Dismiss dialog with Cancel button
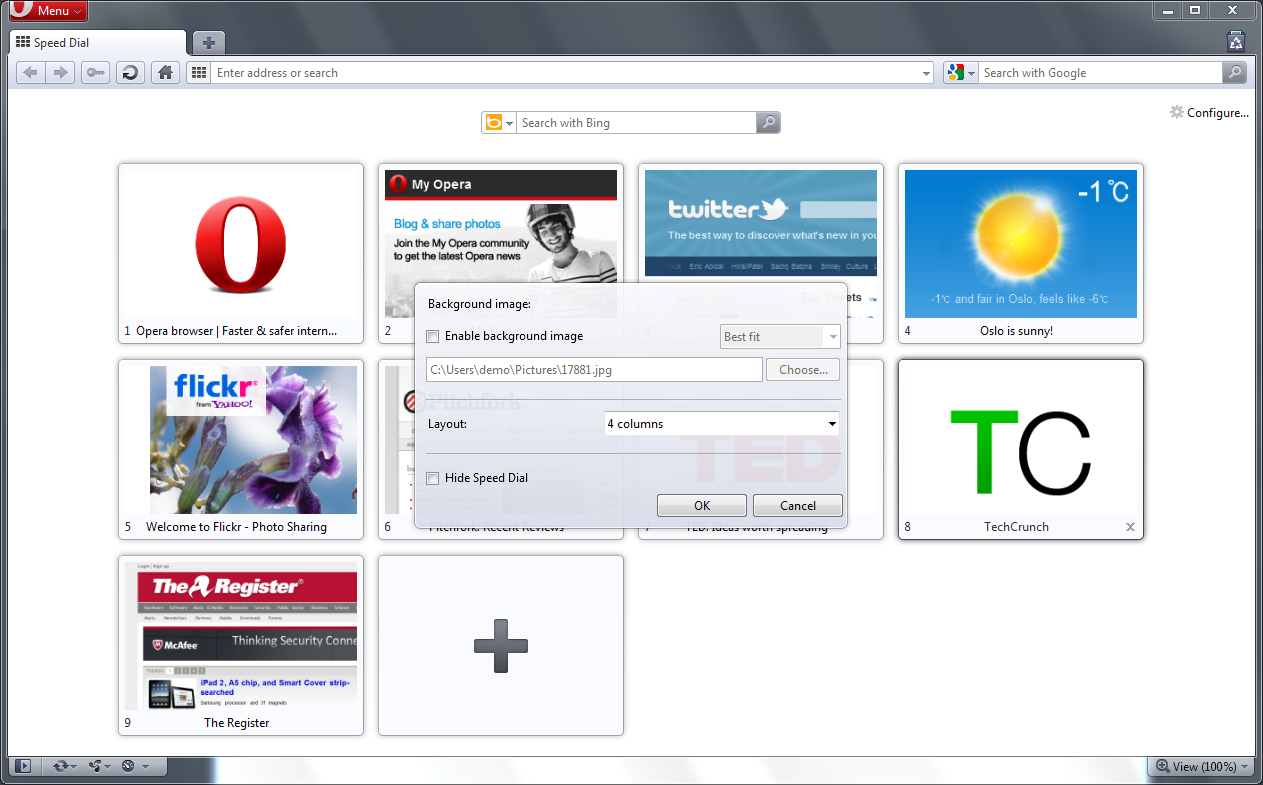1263x785 pixels. pyautogui.click(x=798, y=505)
